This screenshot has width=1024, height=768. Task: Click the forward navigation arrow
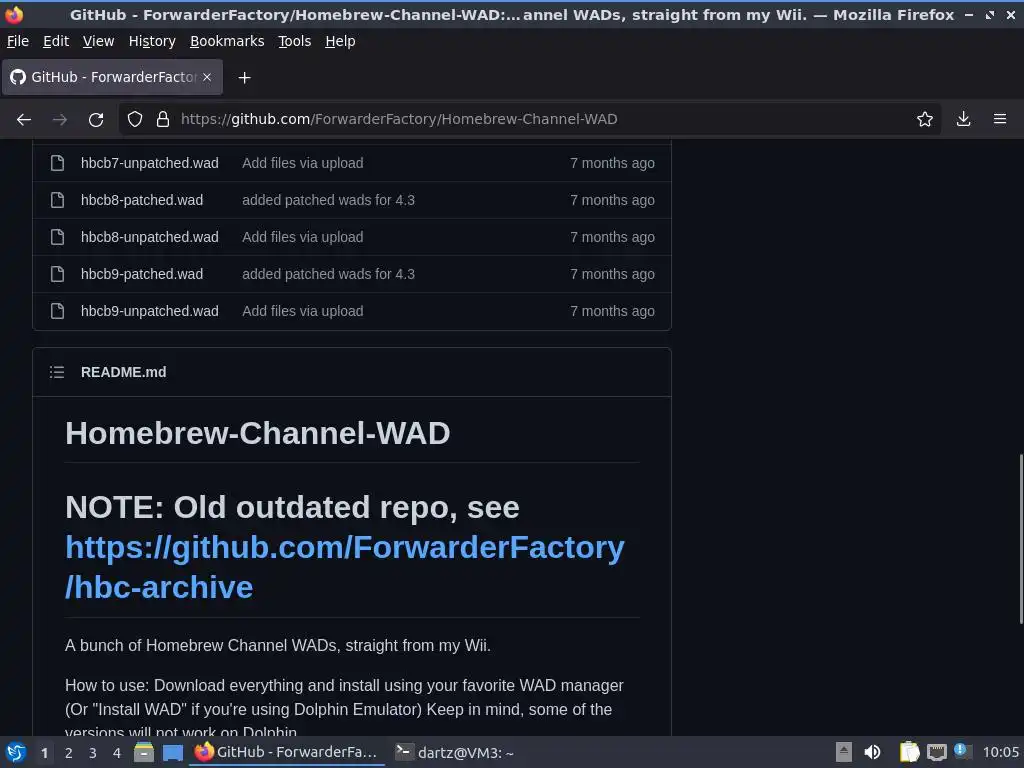pyautogui.click(x=59, y=120)
